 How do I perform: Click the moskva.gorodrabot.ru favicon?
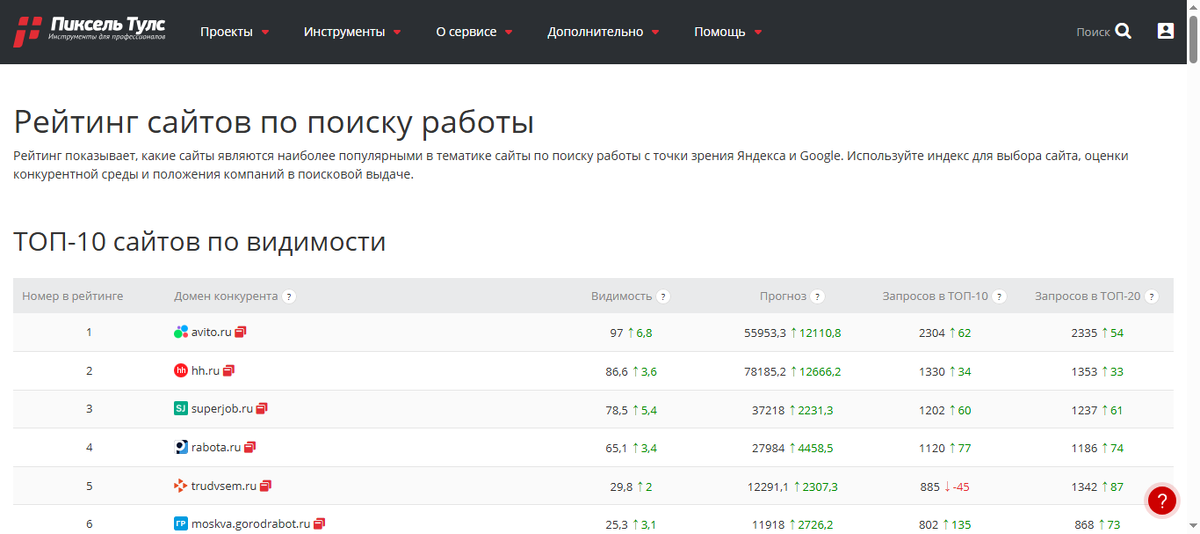tap(181, 523)
